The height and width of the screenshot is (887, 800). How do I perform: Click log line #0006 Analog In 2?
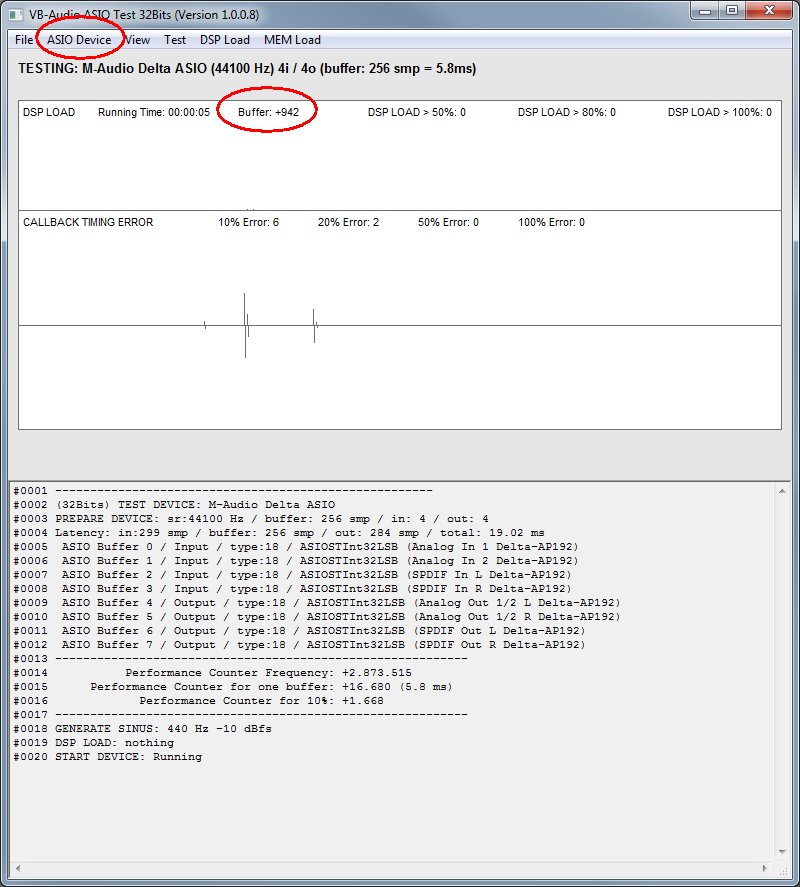[x=296, y=561]
